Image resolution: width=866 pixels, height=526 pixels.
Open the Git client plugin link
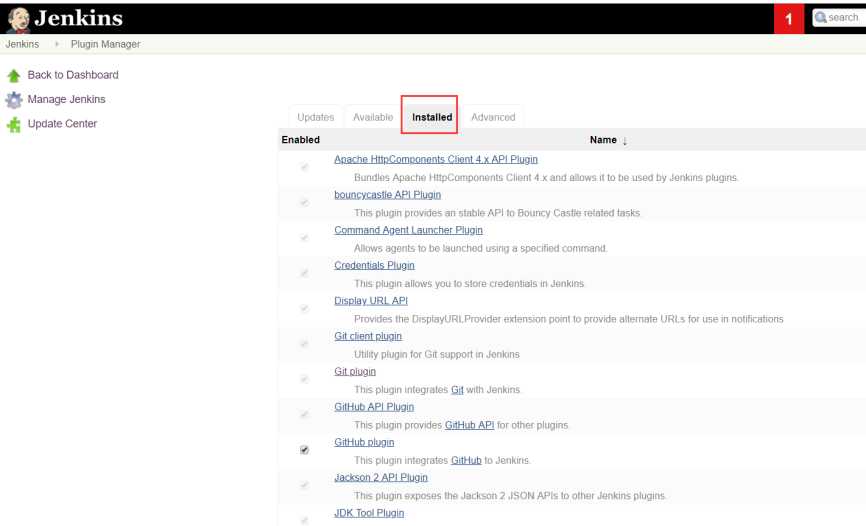click(x=368, y=336)
